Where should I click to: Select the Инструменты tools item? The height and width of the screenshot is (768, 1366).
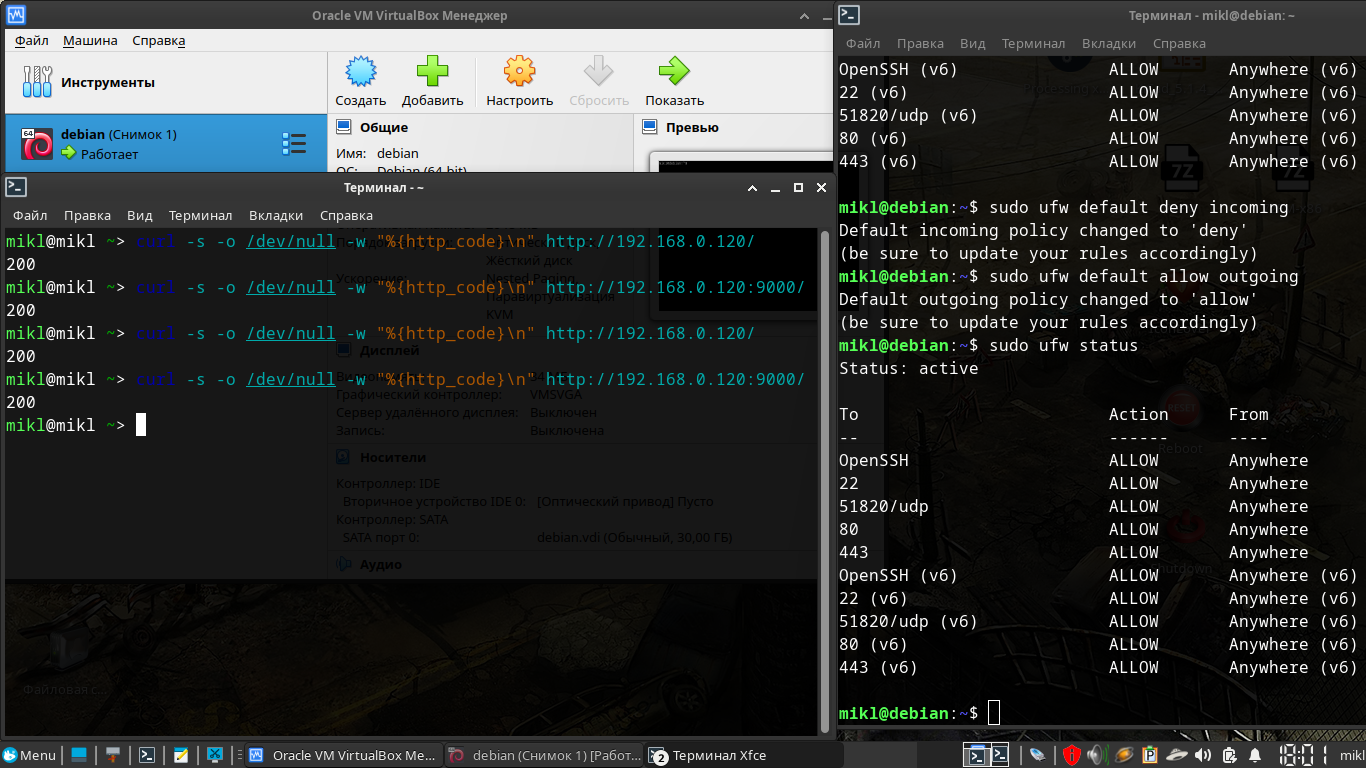(107, 82)
